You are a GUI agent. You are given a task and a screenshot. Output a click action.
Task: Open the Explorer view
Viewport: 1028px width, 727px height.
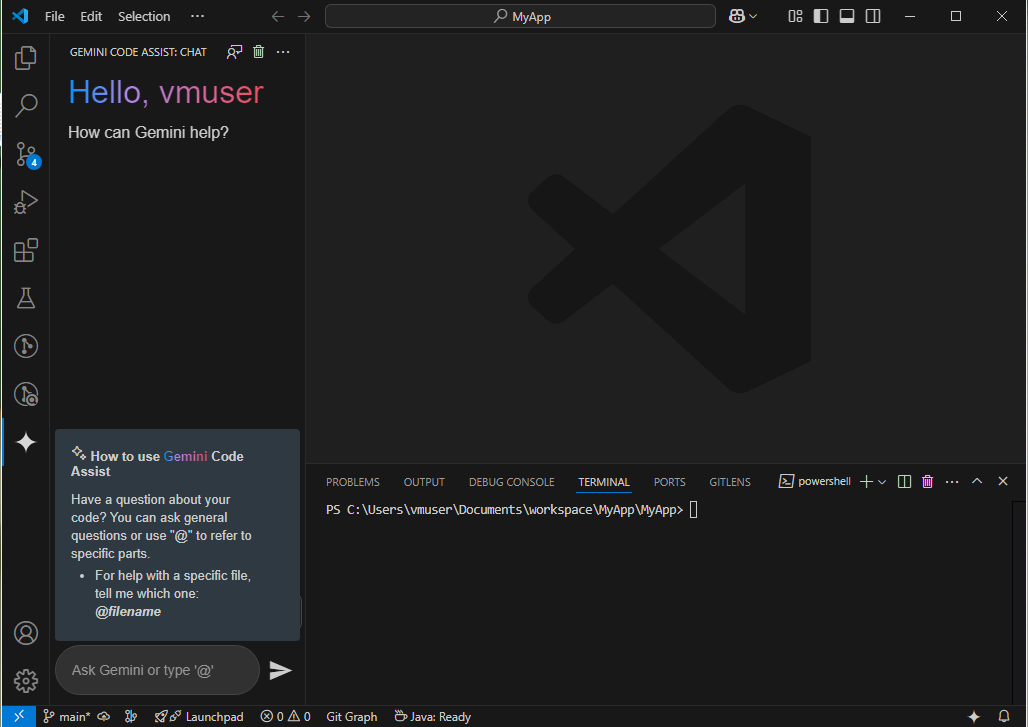click(x=26, y=58)
